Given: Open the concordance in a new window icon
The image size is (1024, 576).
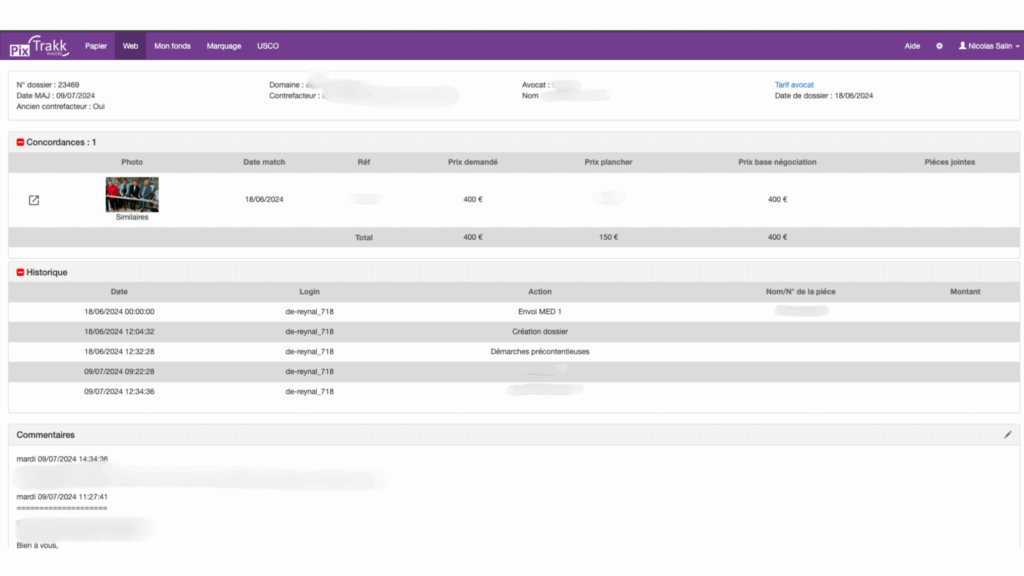Looking at the screenshot, I should 34,200.
